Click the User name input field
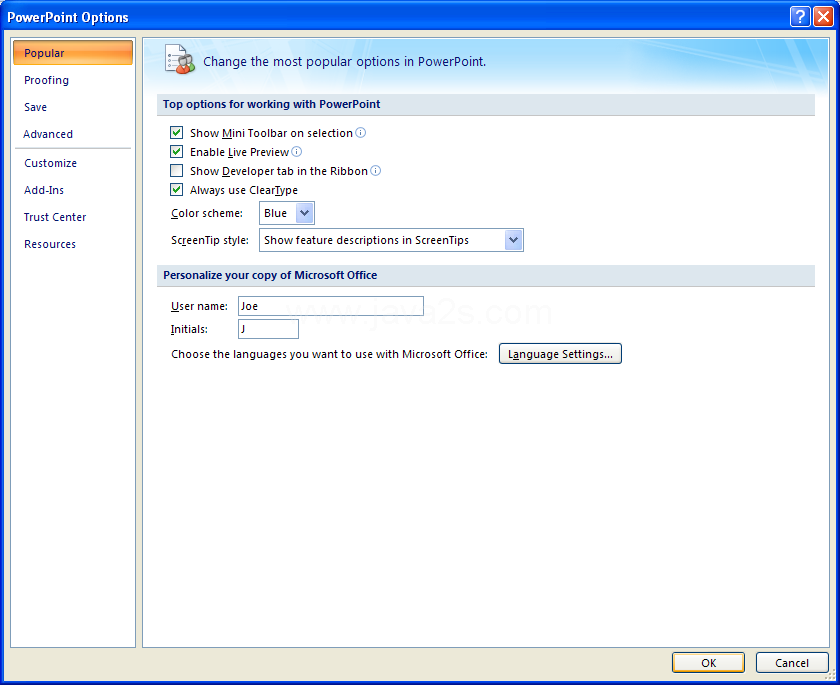 tap(331, 306)
